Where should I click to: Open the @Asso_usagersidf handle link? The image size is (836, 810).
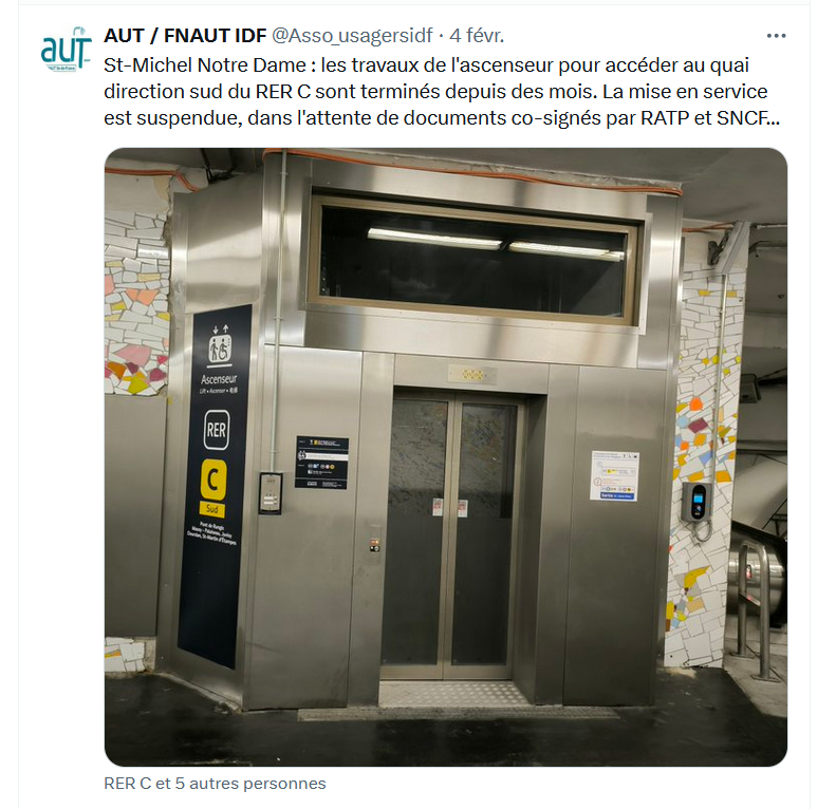(x=352, y=36)
